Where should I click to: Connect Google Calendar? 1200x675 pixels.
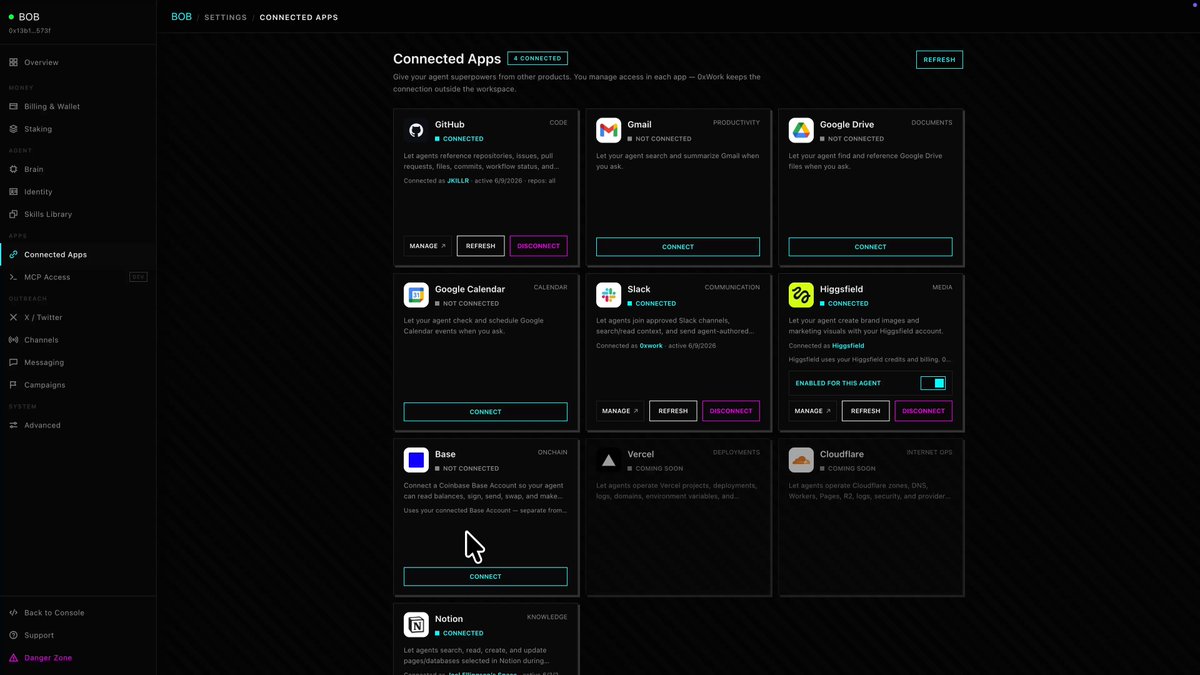tap(485, 411)
